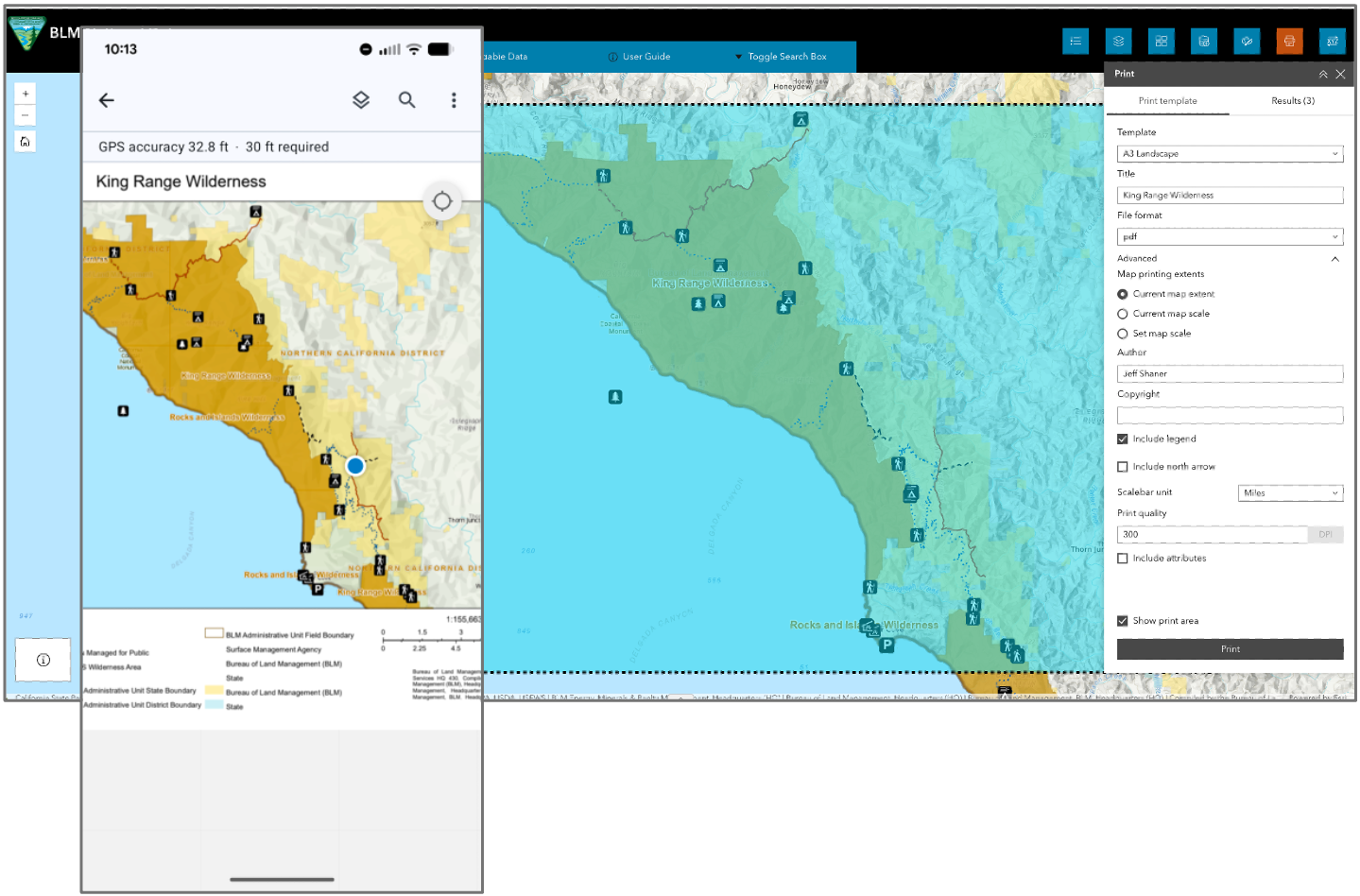Open the XYZ coordinate conversion tool

pos(1332,41)
